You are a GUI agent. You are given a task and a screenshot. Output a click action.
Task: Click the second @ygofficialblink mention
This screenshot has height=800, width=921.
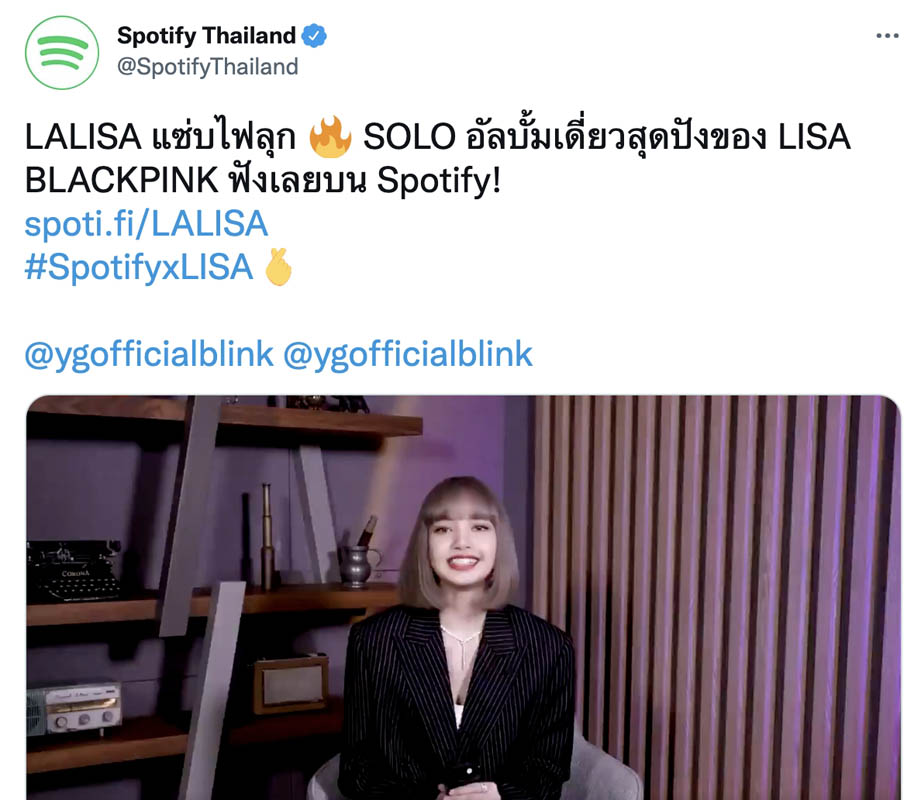click(408, 354)
